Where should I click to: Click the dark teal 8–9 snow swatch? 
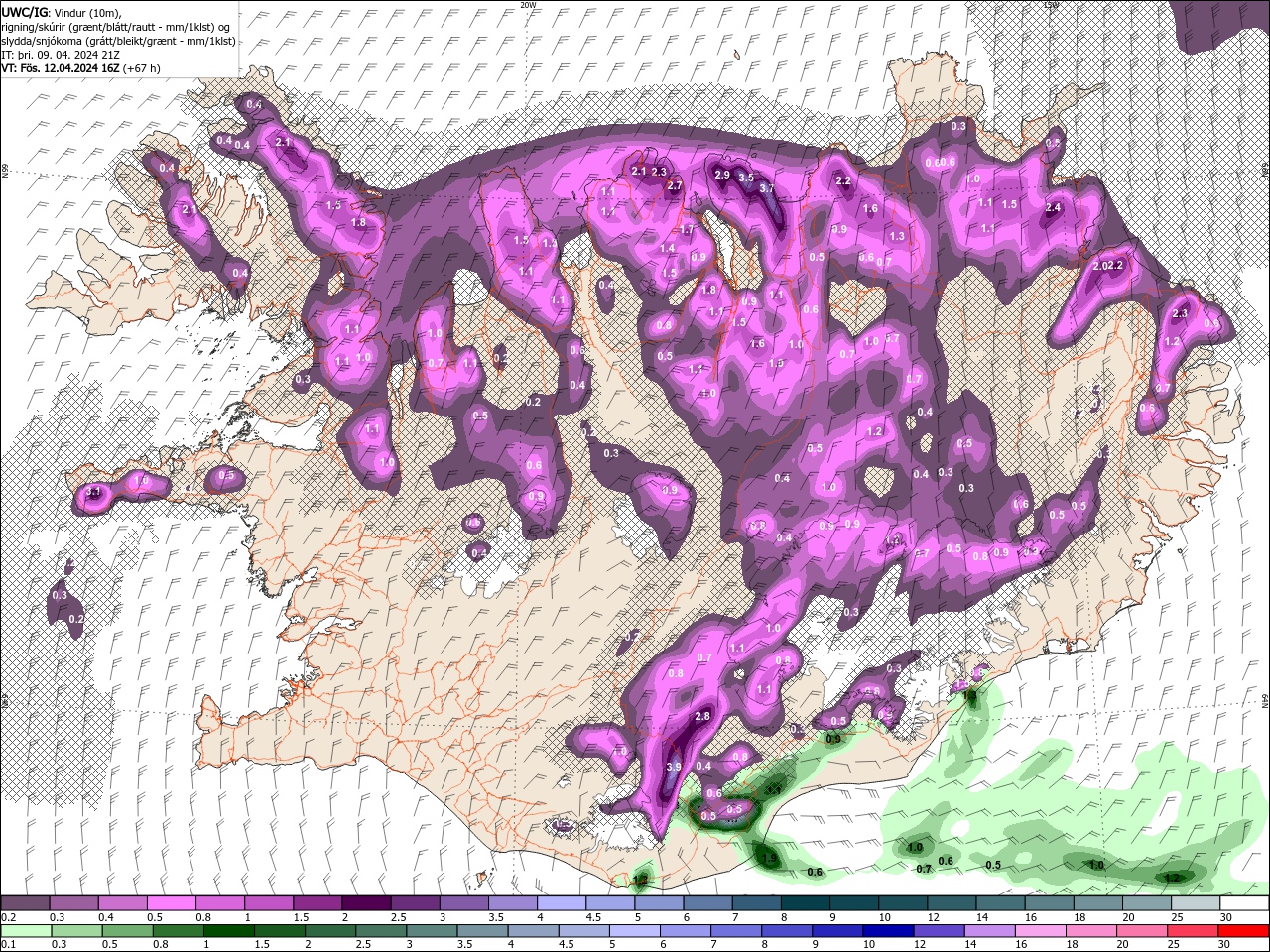[x=804, y=903]
